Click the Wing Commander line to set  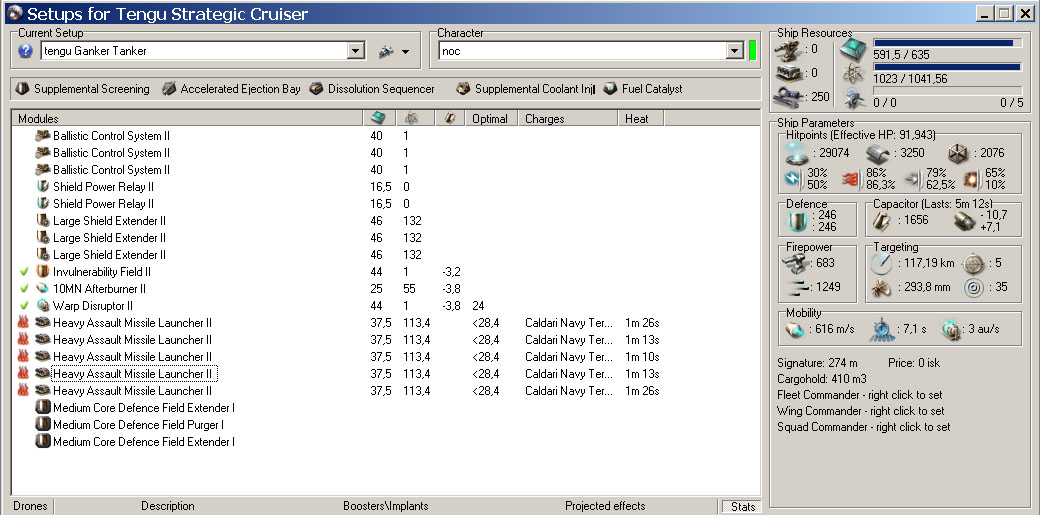click(x=861, y=411)
